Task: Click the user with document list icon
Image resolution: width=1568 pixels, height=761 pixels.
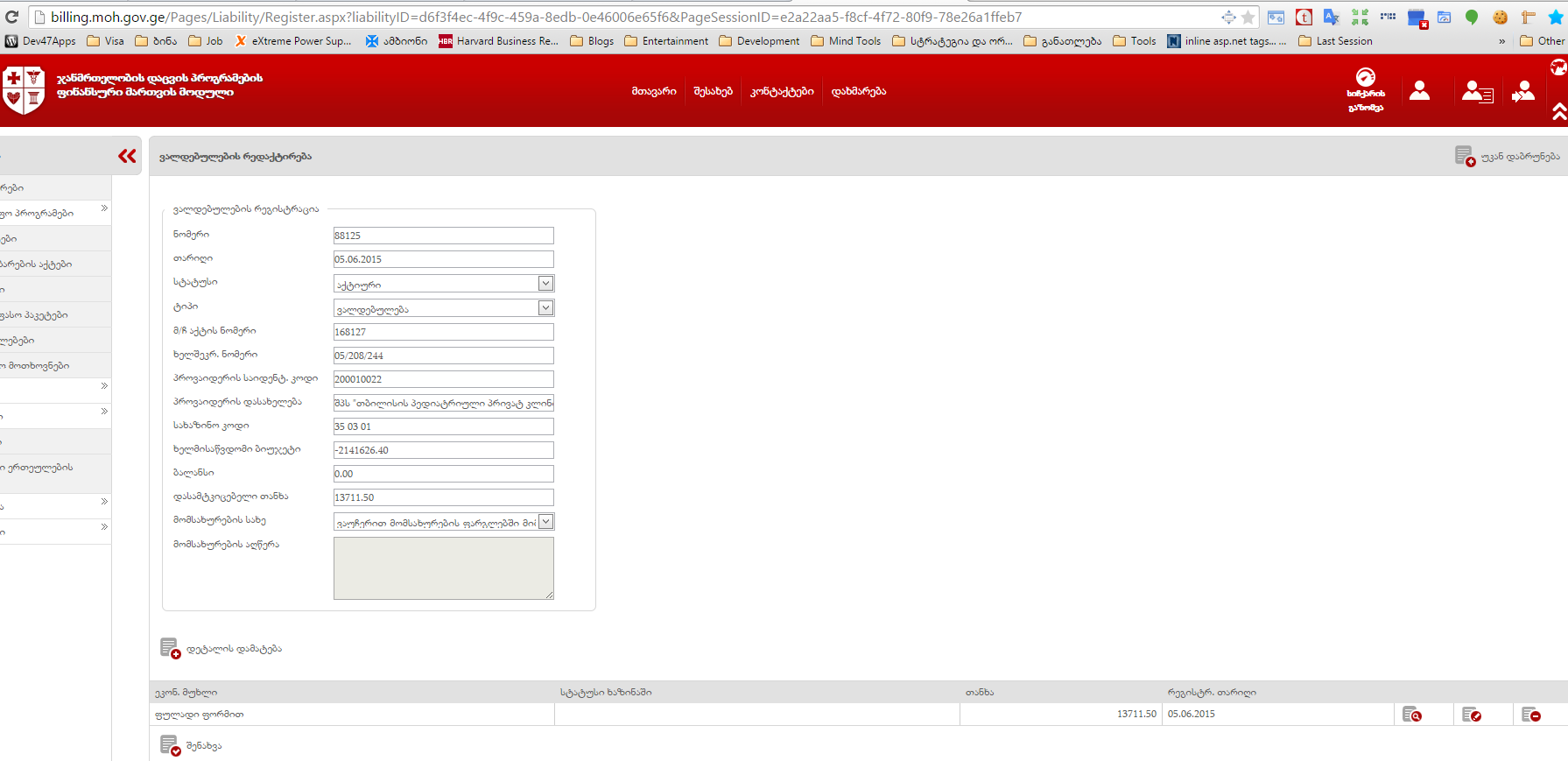Action: (1477, 91)
